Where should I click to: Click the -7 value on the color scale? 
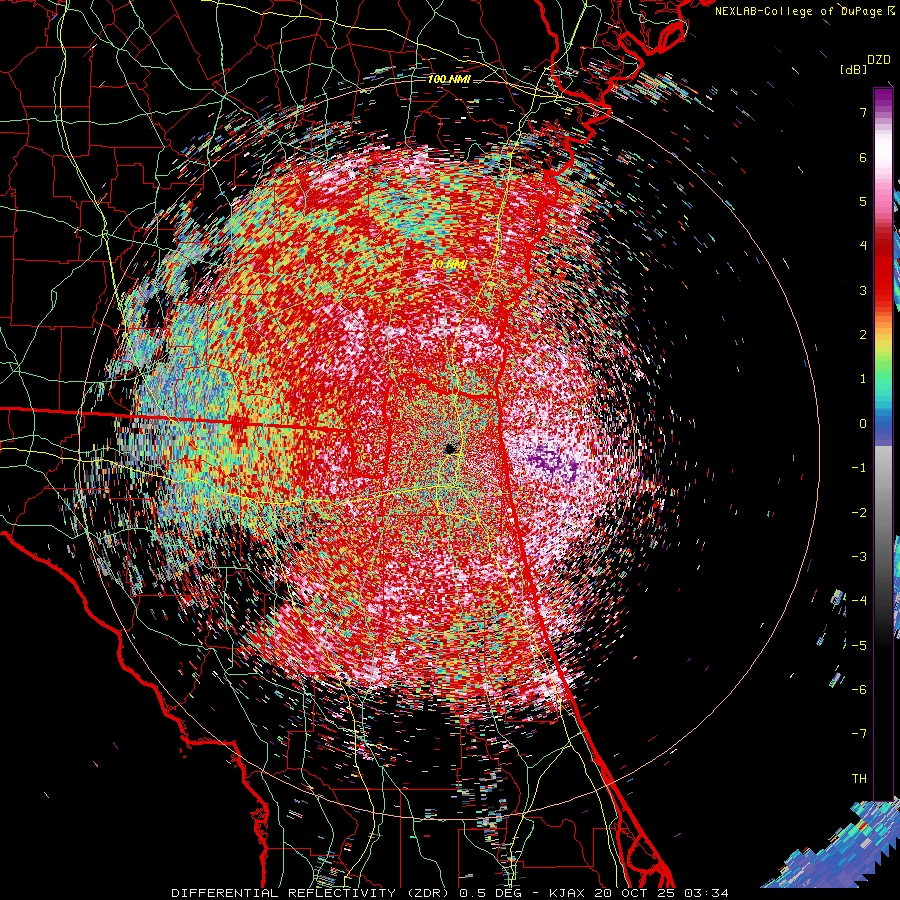(x=859, y=734)
